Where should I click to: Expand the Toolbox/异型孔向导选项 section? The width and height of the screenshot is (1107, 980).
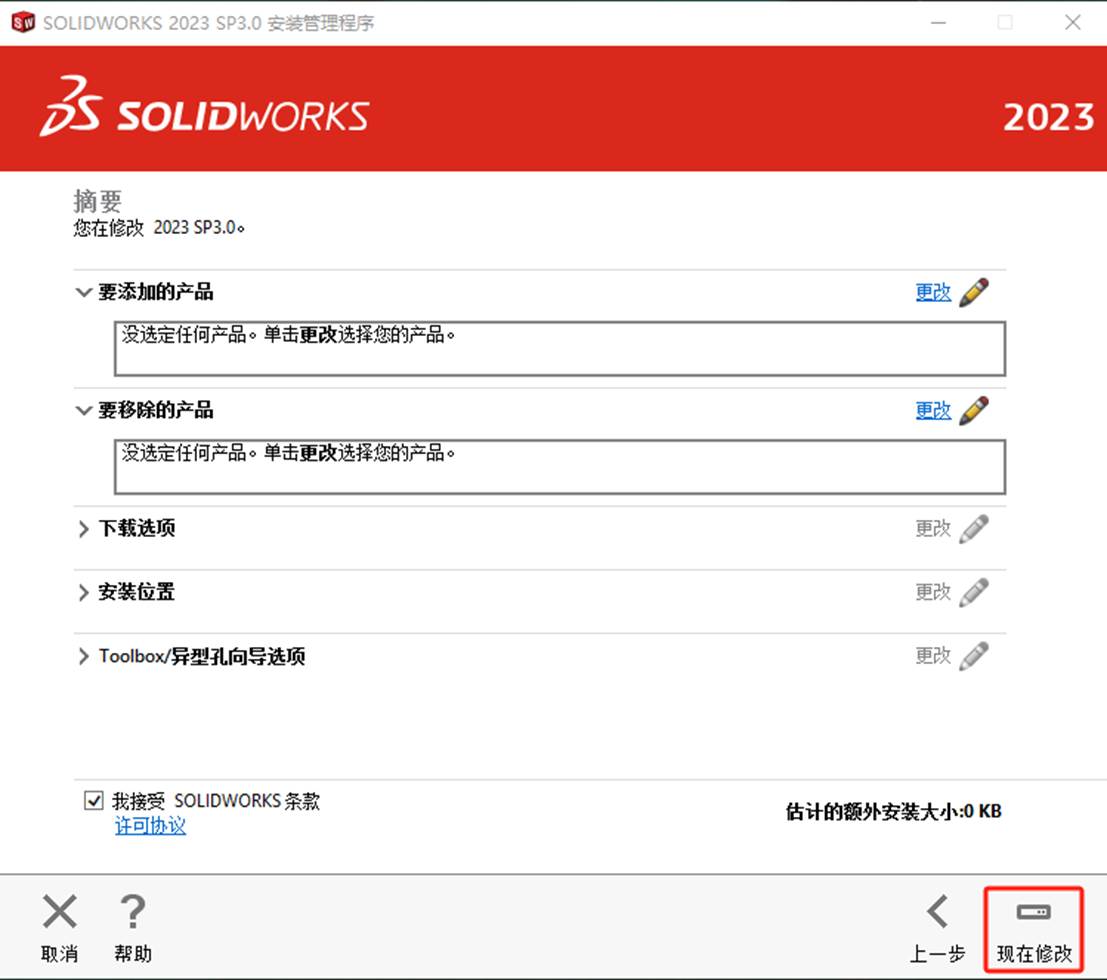(83, 656)
